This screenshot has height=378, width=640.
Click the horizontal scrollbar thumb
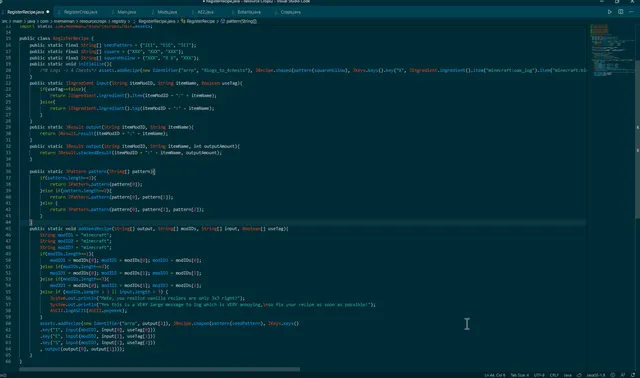pyautogui.click(x=159, y=369)
